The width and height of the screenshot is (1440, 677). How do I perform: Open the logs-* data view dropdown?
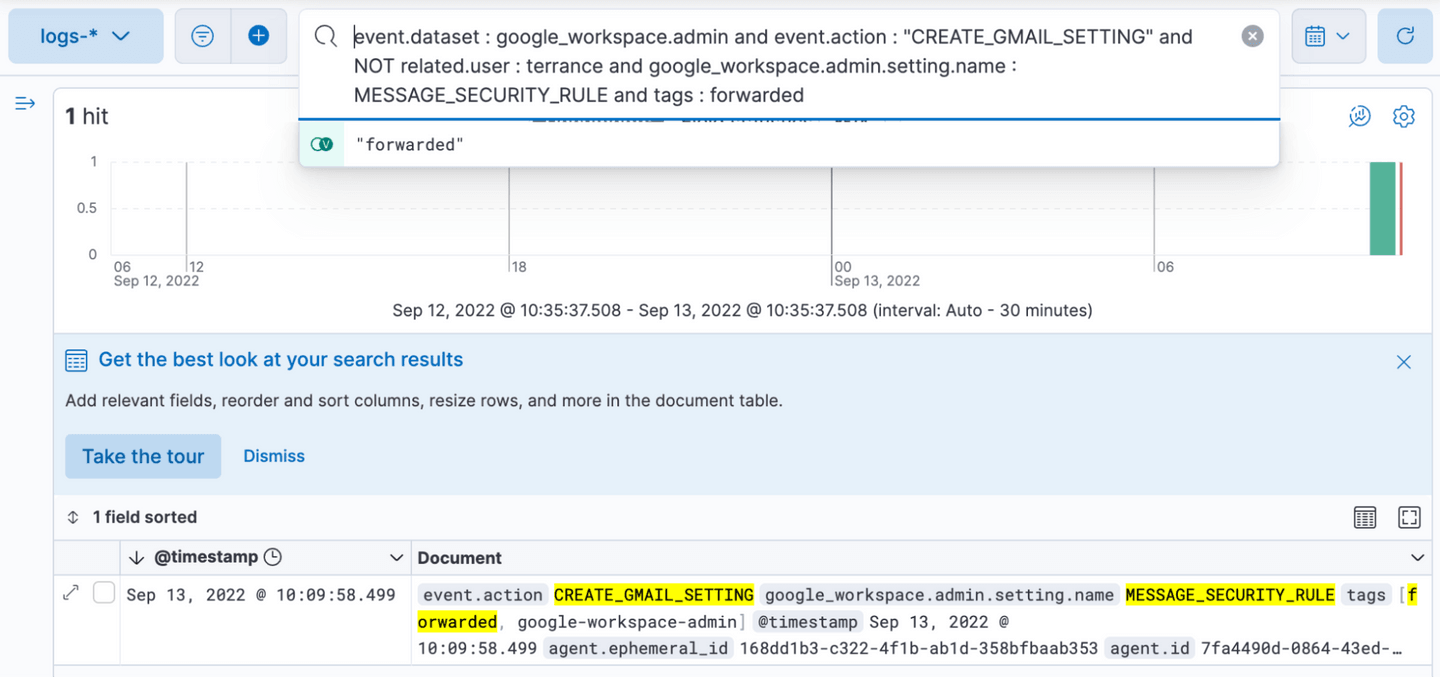coord(86,36)
